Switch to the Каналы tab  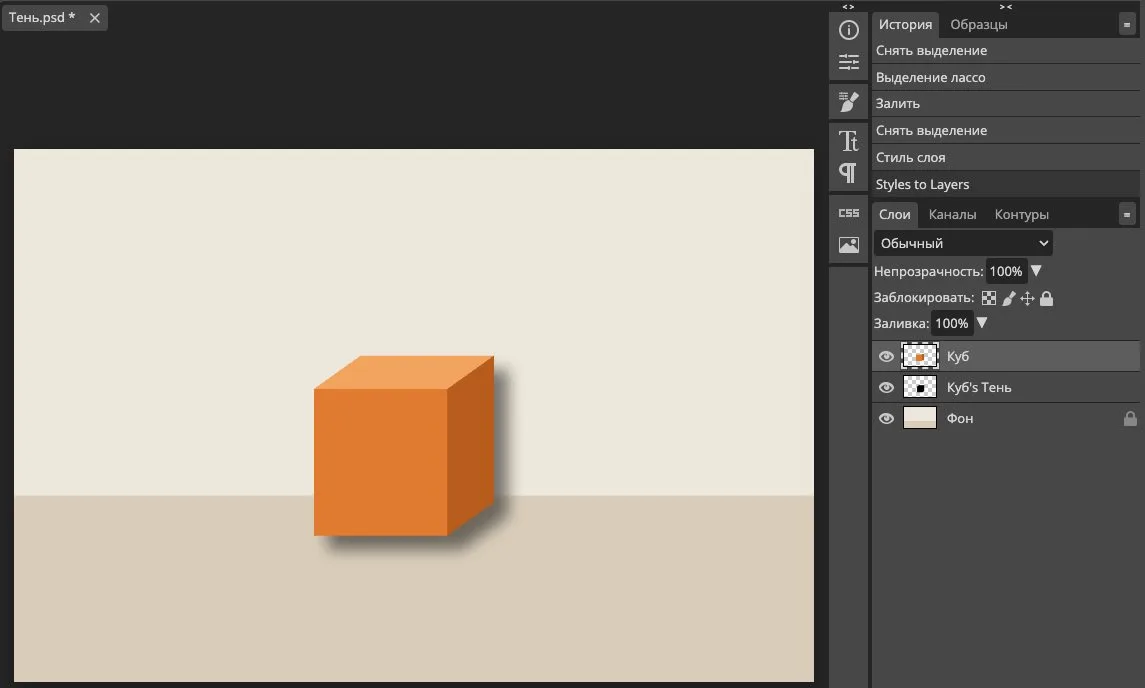(x=952, y=214)
